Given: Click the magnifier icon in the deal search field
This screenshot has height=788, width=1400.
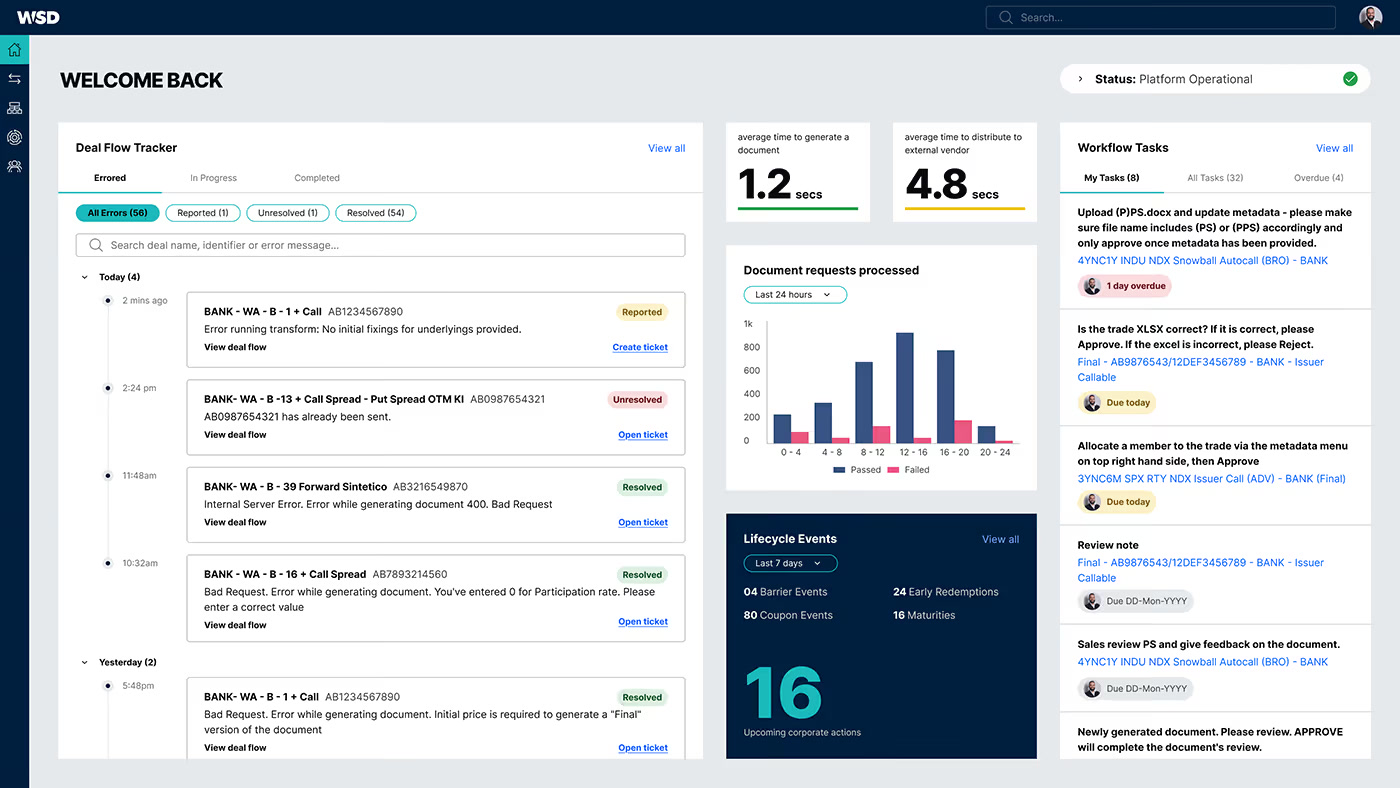Looking at the screenshot, I should click(96, 245).
